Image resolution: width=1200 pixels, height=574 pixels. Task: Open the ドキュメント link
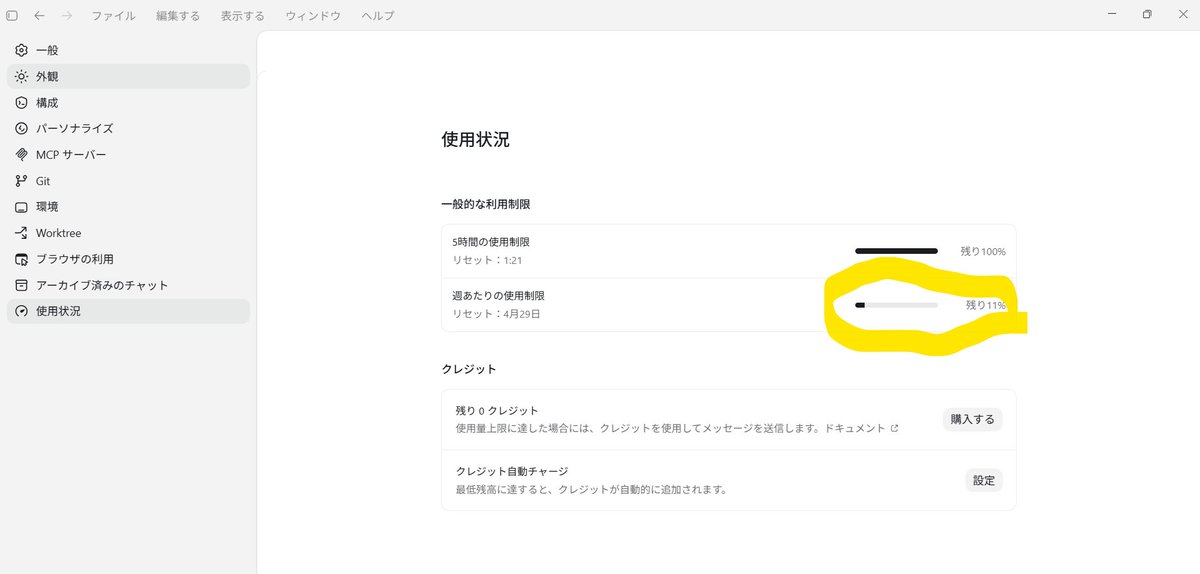857,428
